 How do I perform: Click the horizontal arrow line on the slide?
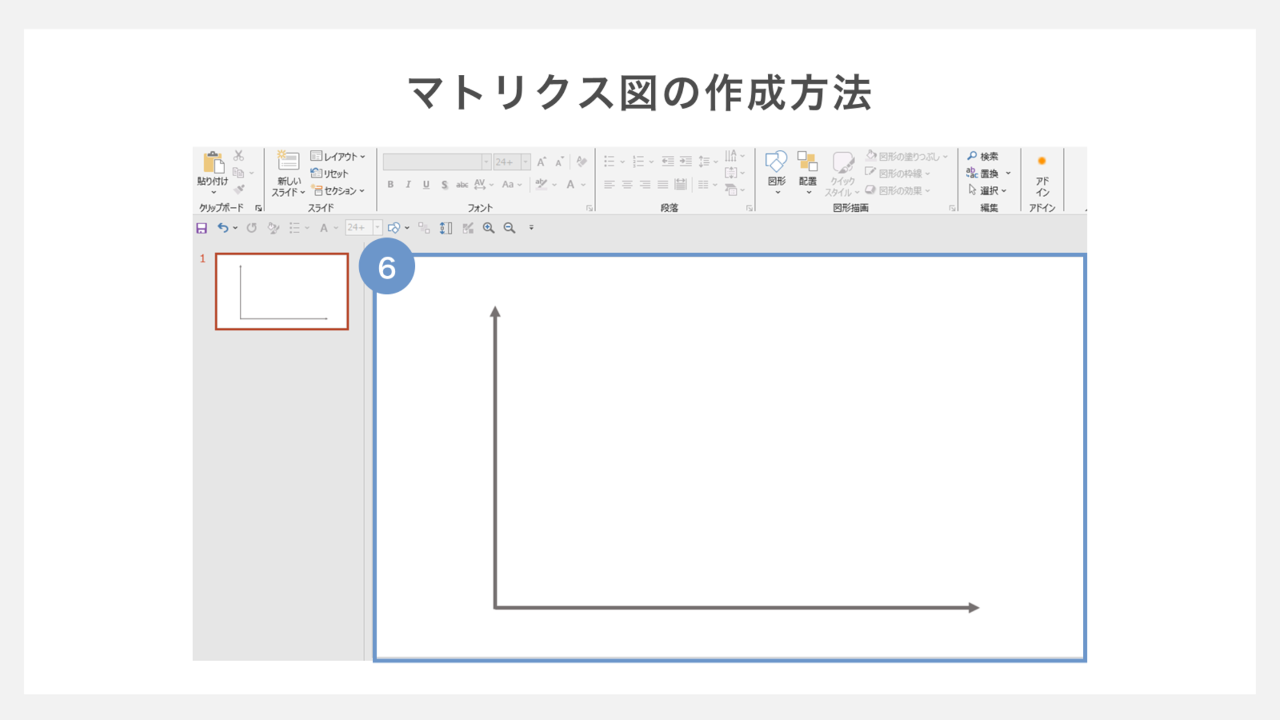(x=737, y=607)
